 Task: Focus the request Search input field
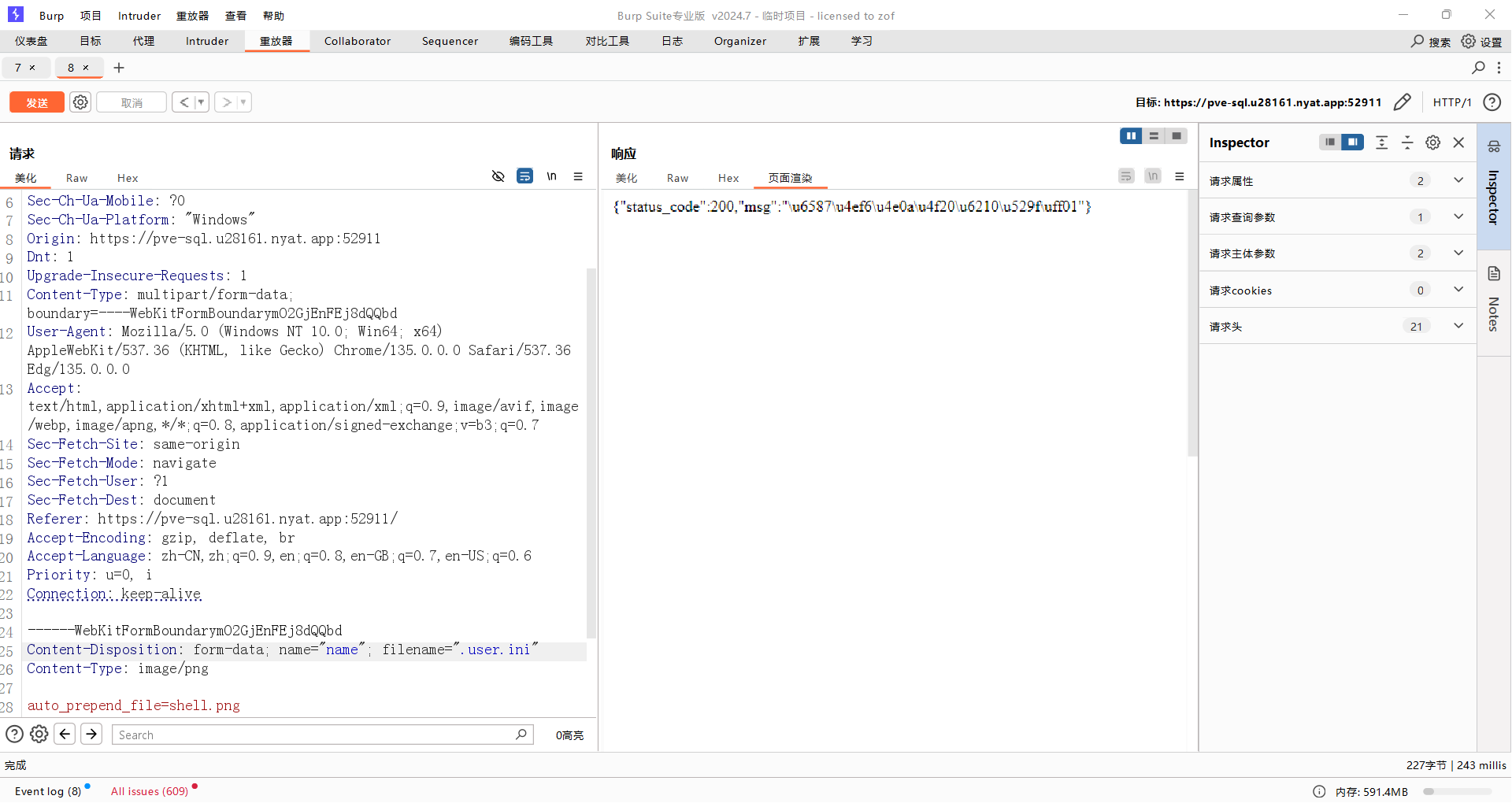pyautogui.click(x=323, y=735)
